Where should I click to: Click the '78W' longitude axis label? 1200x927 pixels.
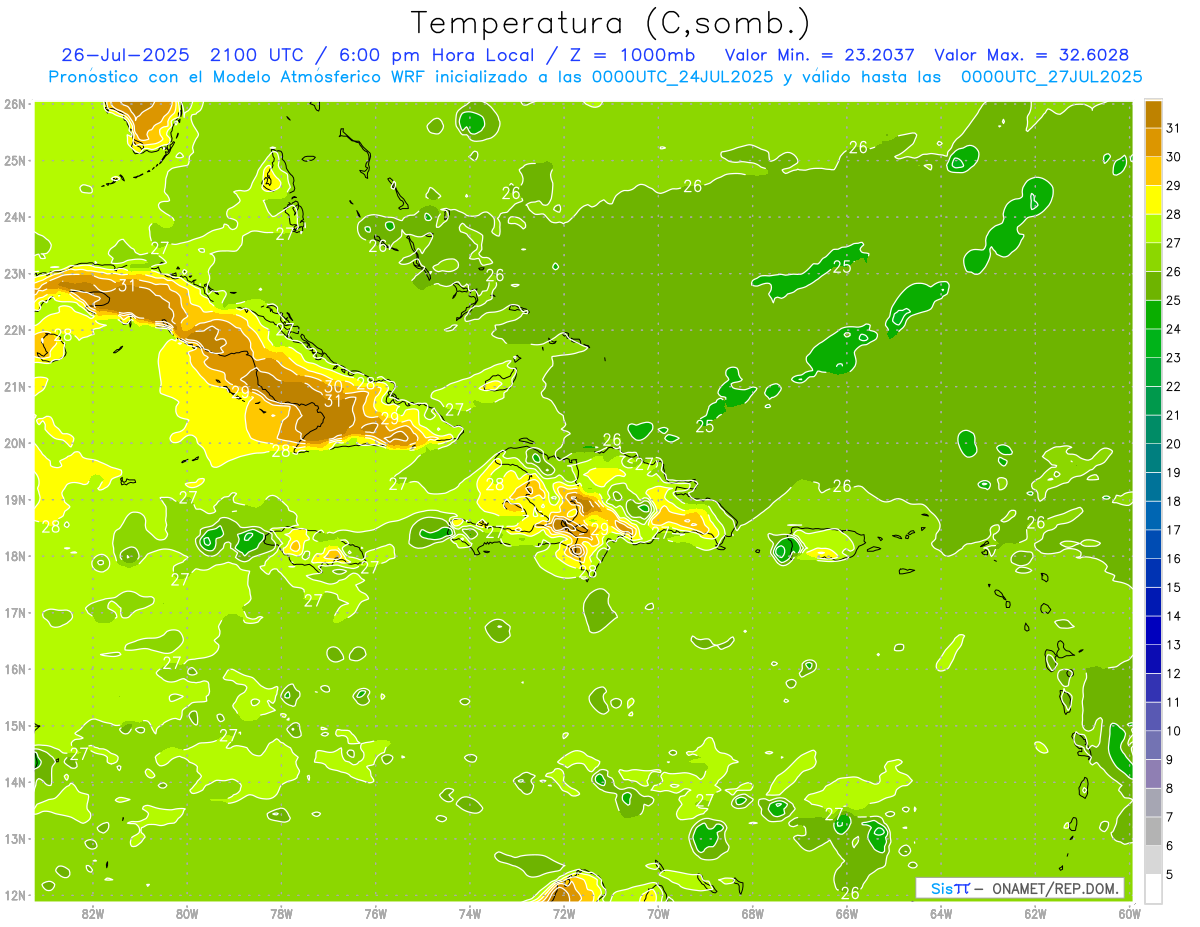click(x=281, y=913)
